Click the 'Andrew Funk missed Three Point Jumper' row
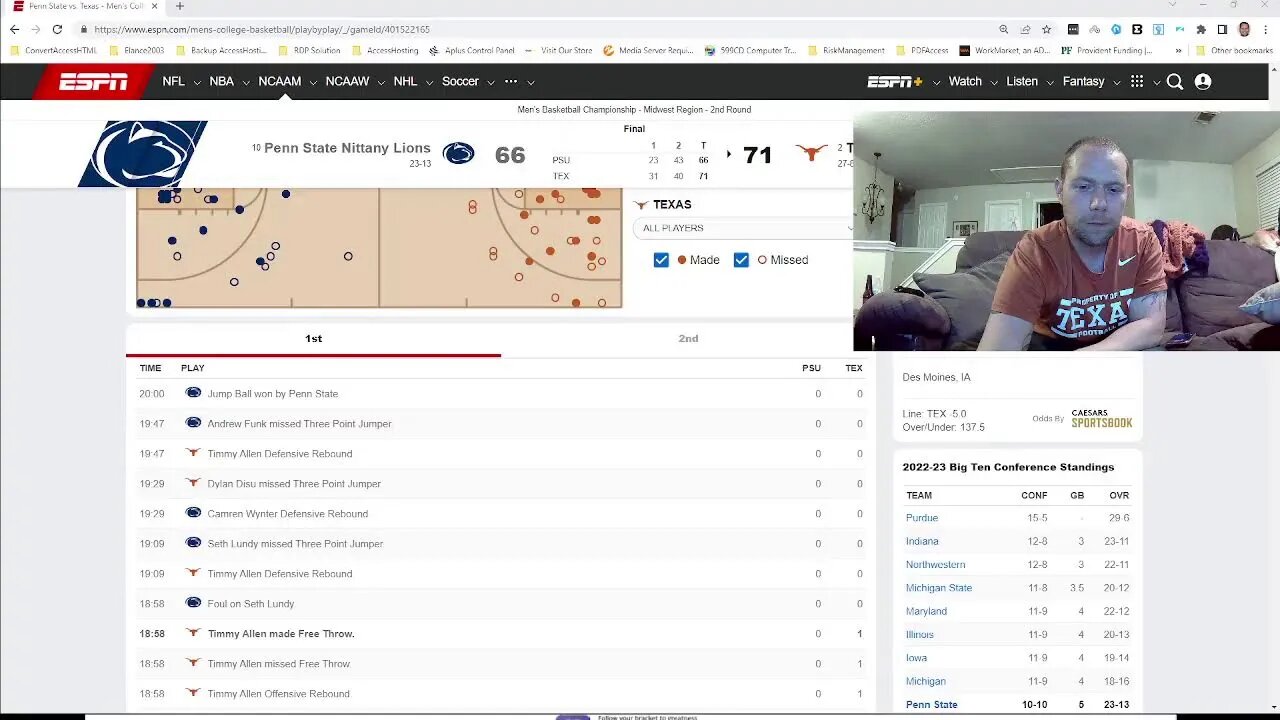The image size is (1280, 720). (x=501, y=424)
